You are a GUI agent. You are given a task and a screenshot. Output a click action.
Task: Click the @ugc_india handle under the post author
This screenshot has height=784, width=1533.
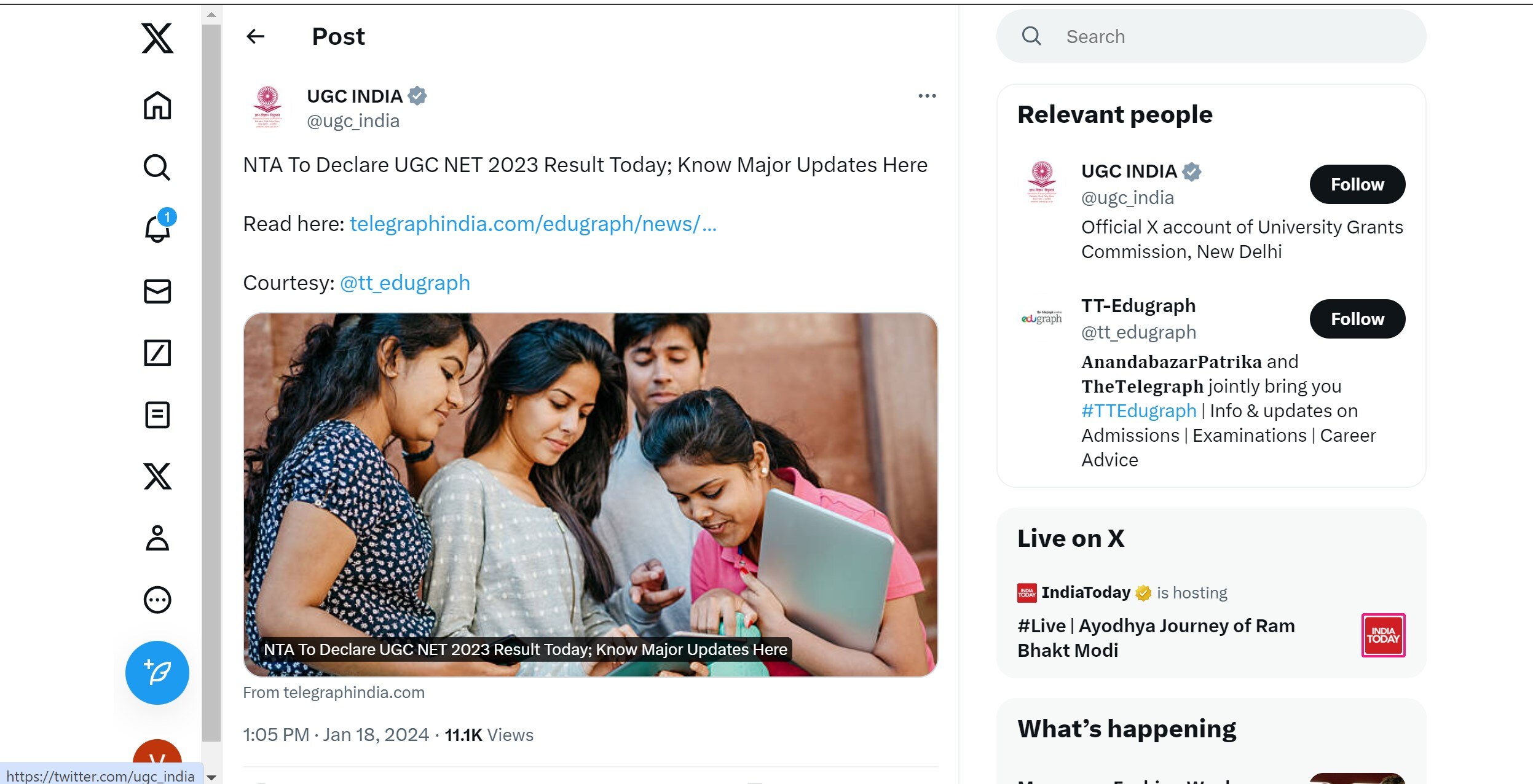point(353,121)
